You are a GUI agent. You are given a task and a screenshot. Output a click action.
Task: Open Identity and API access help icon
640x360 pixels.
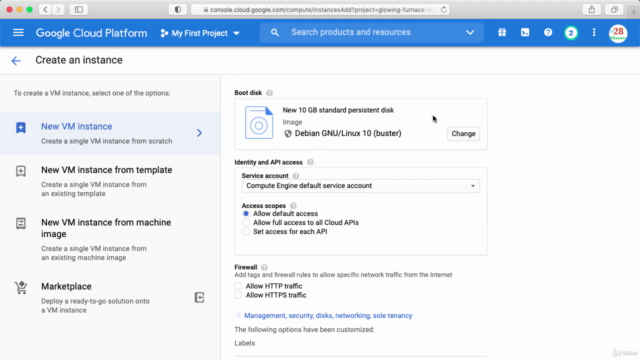[310, 162]
